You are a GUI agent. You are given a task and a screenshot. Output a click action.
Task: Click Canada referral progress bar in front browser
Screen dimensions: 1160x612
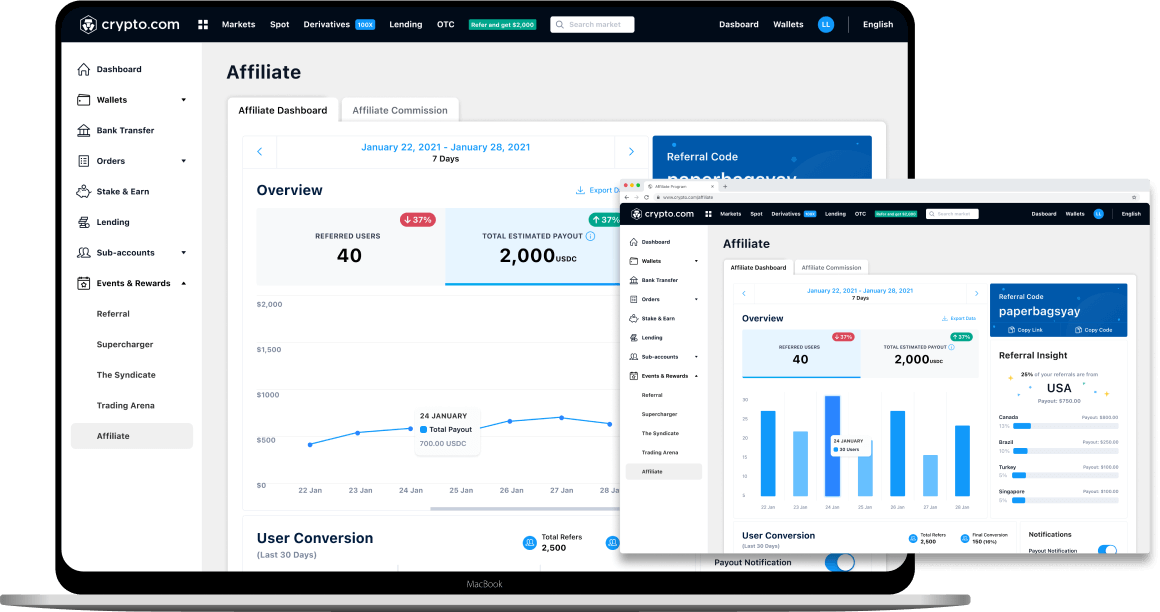pyautogui.click(x=1065, y=426)
